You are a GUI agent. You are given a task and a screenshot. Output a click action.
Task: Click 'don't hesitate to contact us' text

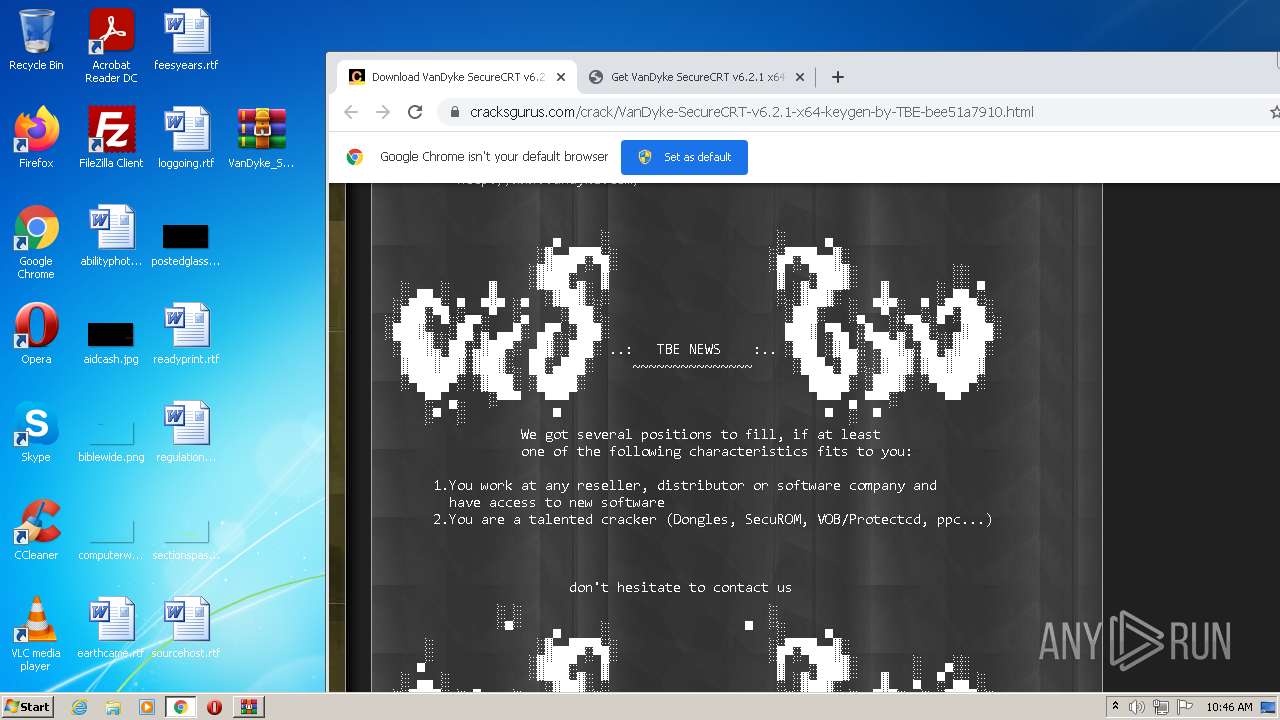pyautogui.click(x=680, y=587)
